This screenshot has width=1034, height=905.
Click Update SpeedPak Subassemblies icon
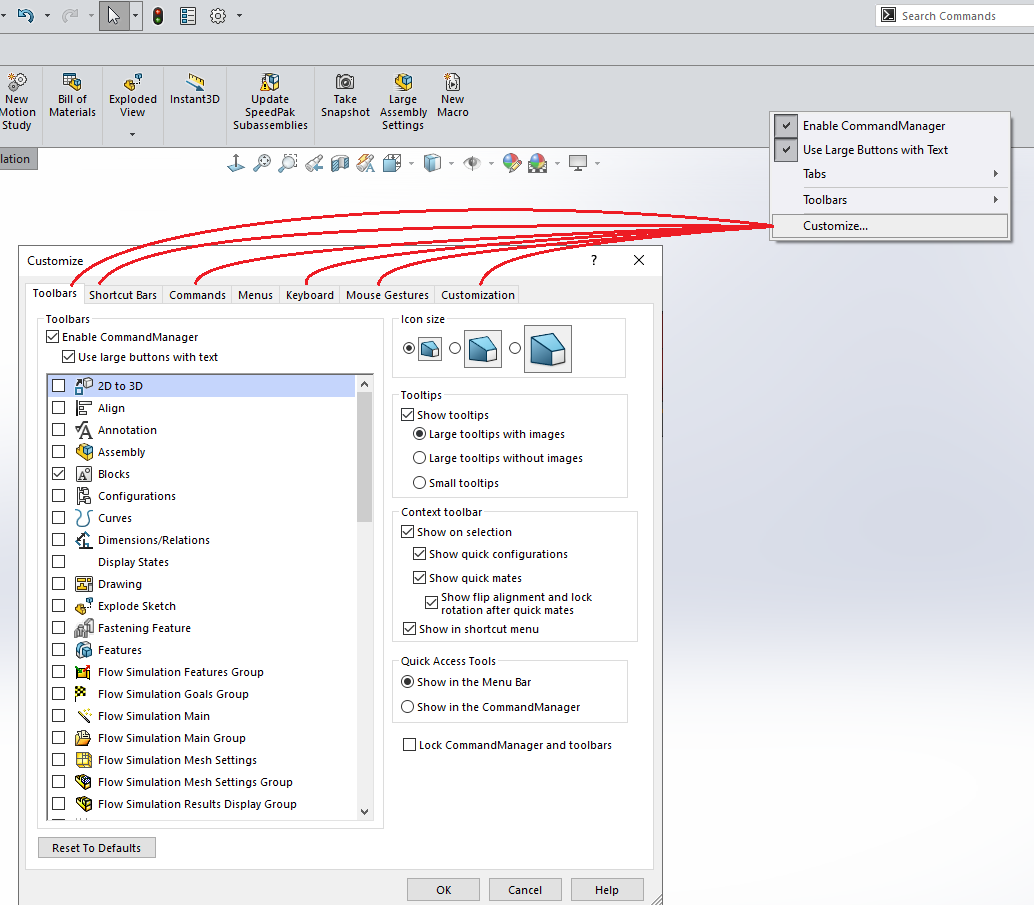pyautogui.click(x=270, y=83)
